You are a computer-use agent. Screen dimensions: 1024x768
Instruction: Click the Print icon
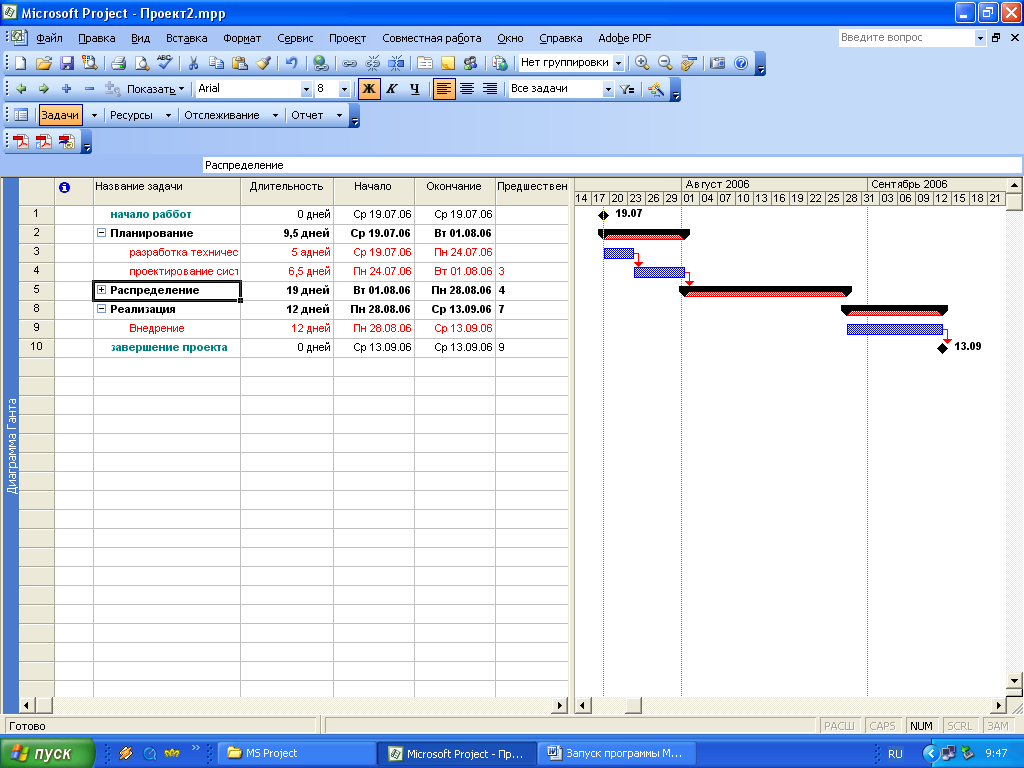point(118,63)
